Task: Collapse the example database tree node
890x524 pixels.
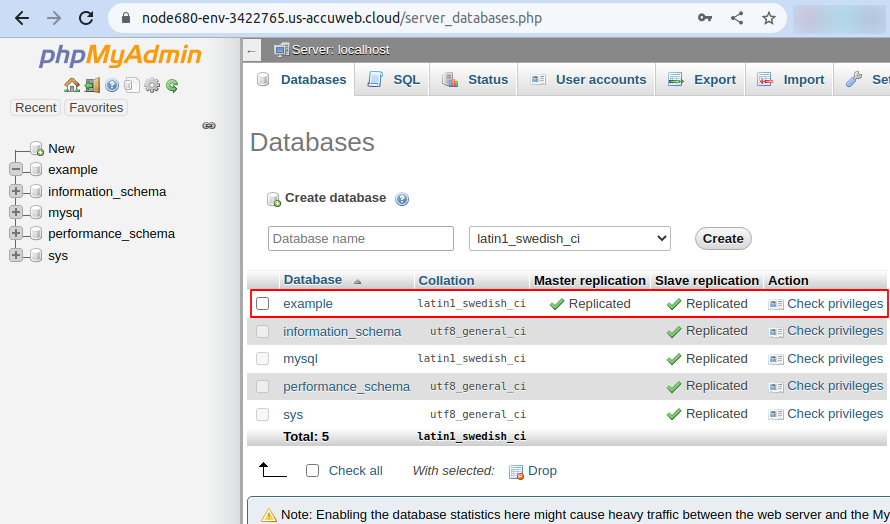Action: (x=16, y=170)
